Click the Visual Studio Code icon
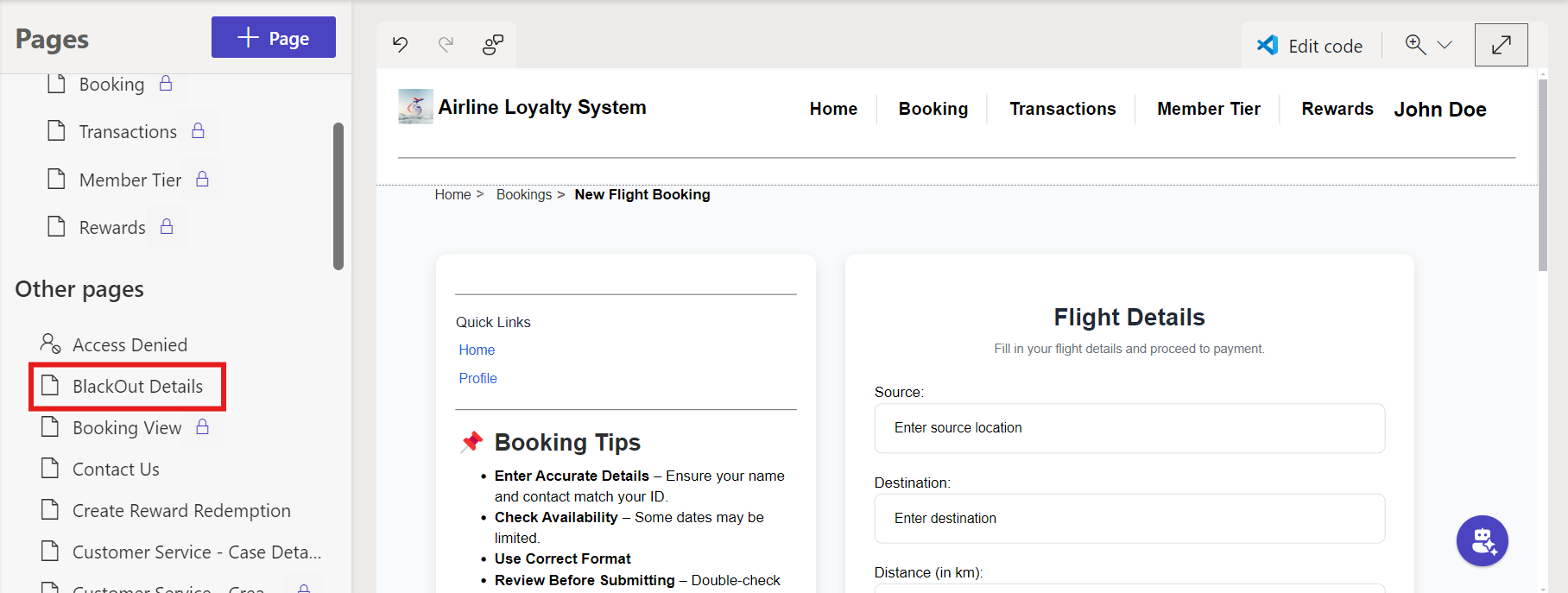The image size is (1568, 593). pos(1268,45)
